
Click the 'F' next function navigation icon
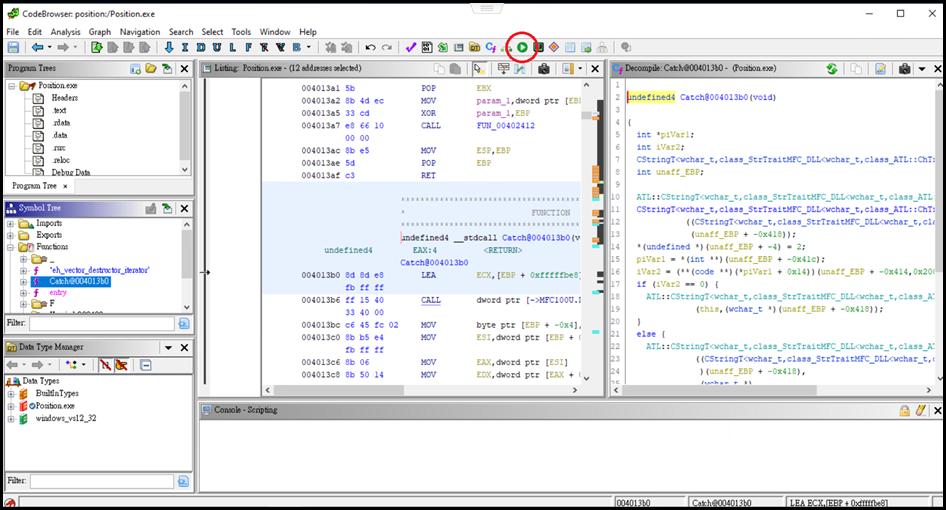248,47
